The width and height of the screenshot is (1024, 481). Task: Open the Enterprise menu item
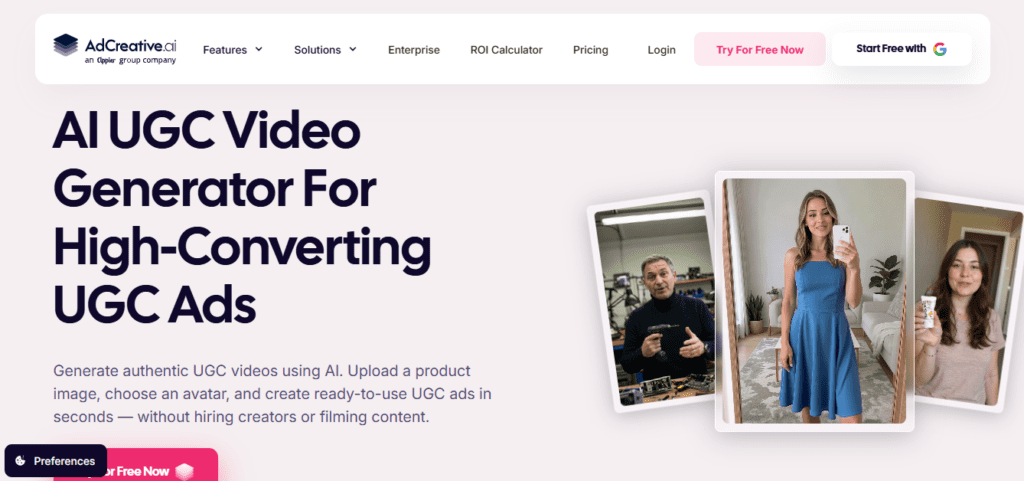click(x=414, y=50)
